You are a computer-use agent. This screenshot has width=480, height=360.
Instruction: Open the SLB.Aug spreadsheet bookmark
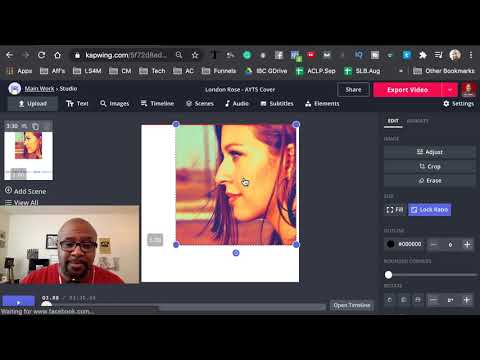coord(362,71)
